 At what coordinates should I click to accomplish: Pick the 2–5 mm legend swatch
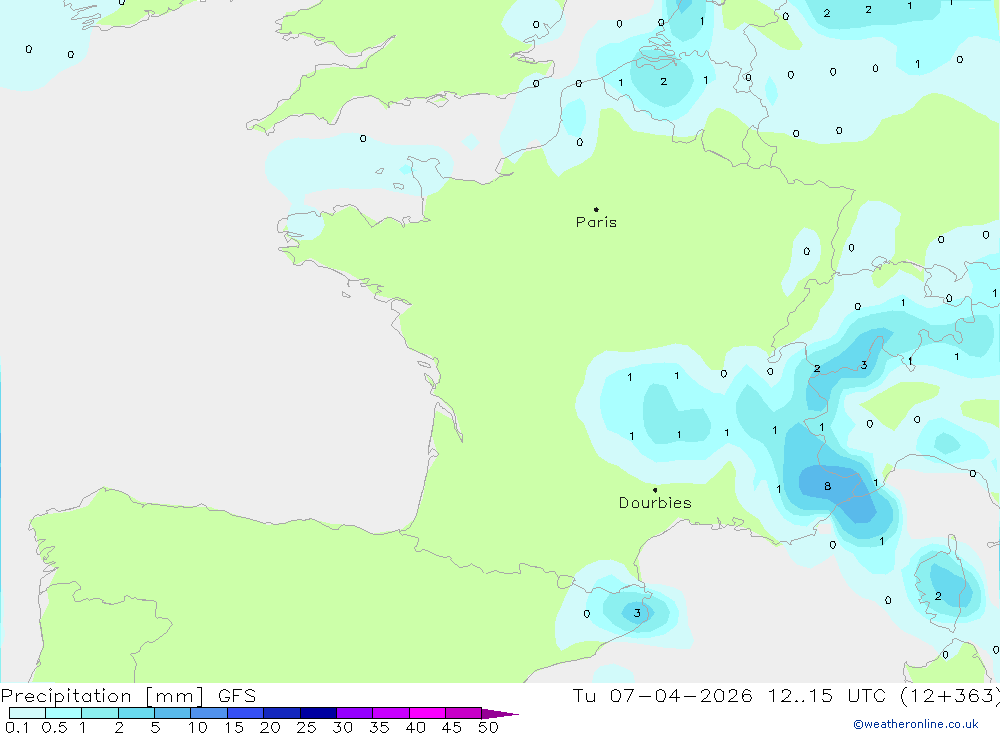pos(136,713)
